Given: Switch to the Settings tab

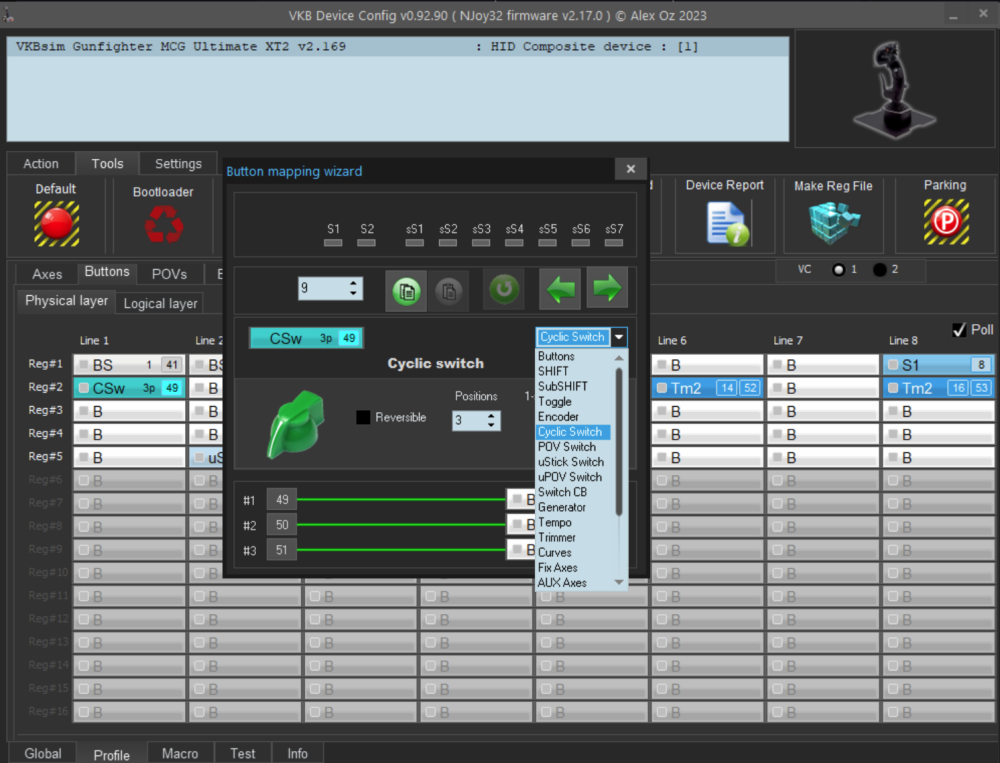Looking at the screenshot, I should tap(178, 164).
